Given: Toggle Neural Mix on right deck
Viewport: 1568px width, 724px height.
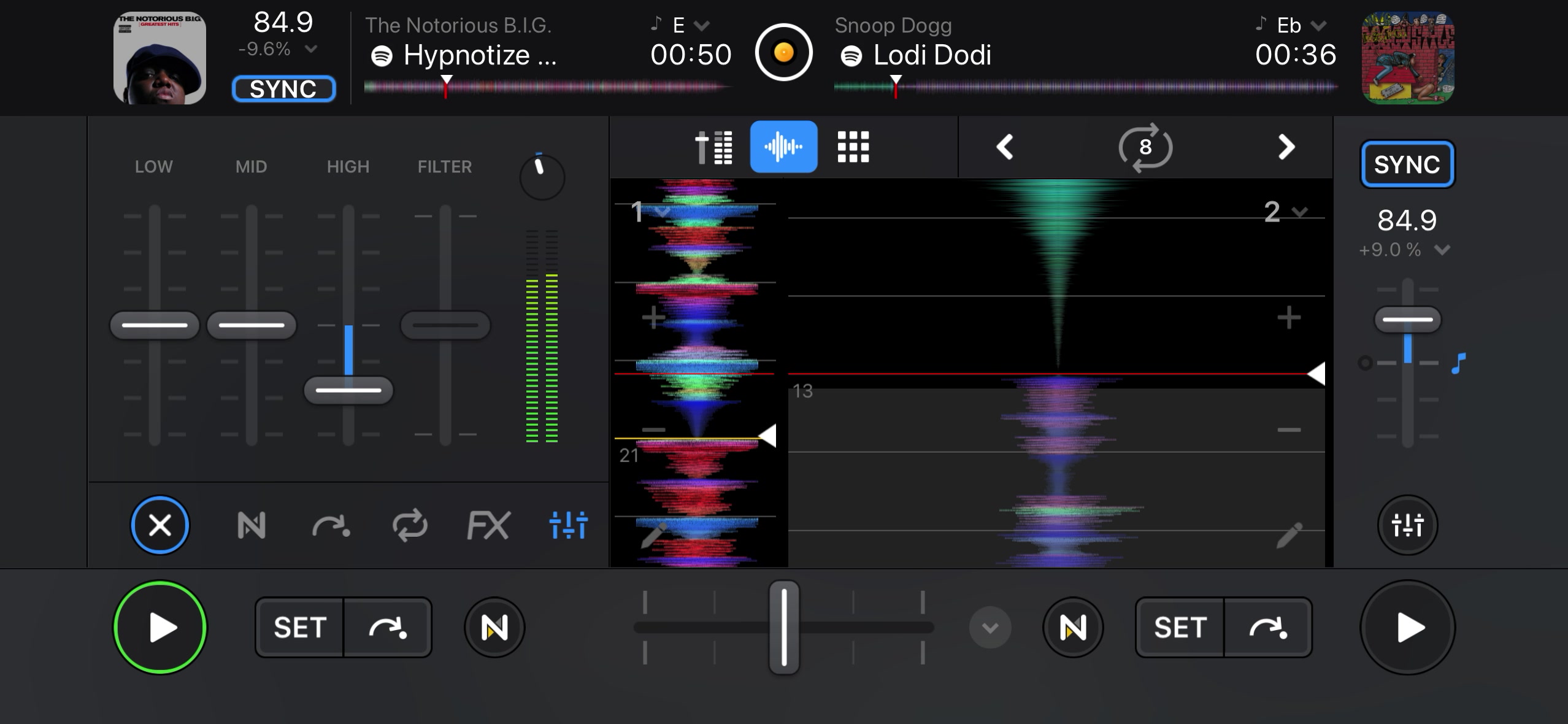Looking at the screenshot, I should point(1073,628).
